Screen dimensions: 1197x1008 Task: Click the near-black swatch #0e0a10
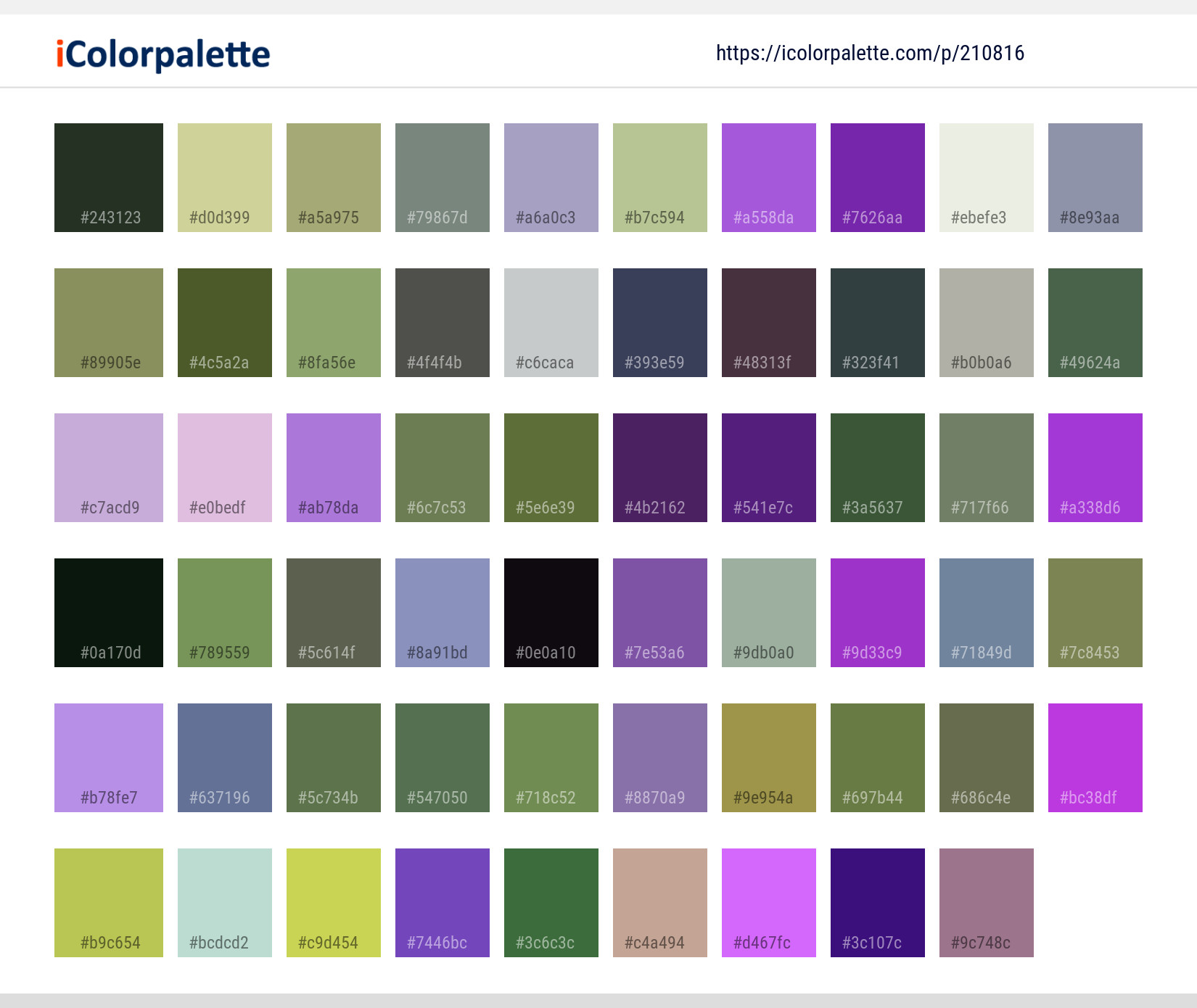551,612
